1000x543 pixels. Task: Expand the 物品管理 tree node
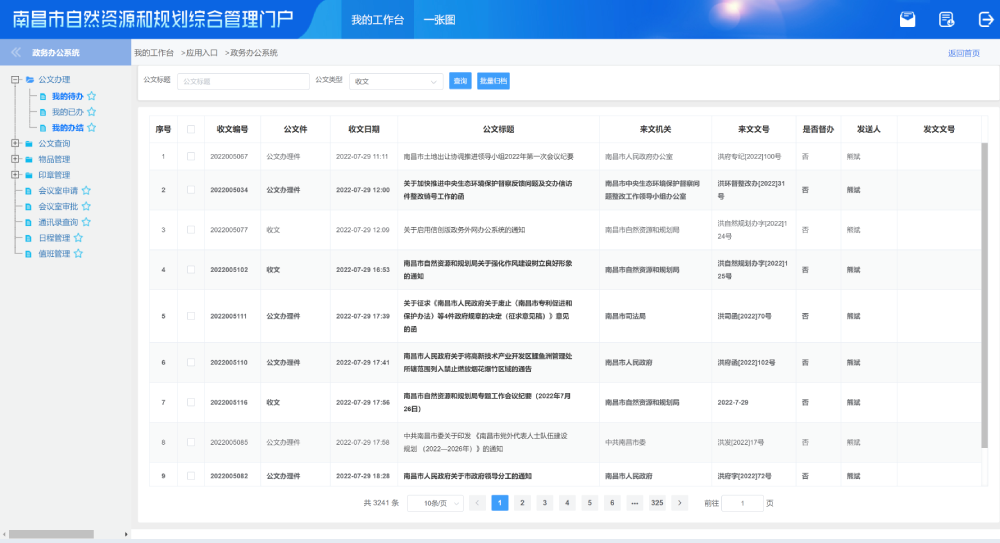point(15,160)
